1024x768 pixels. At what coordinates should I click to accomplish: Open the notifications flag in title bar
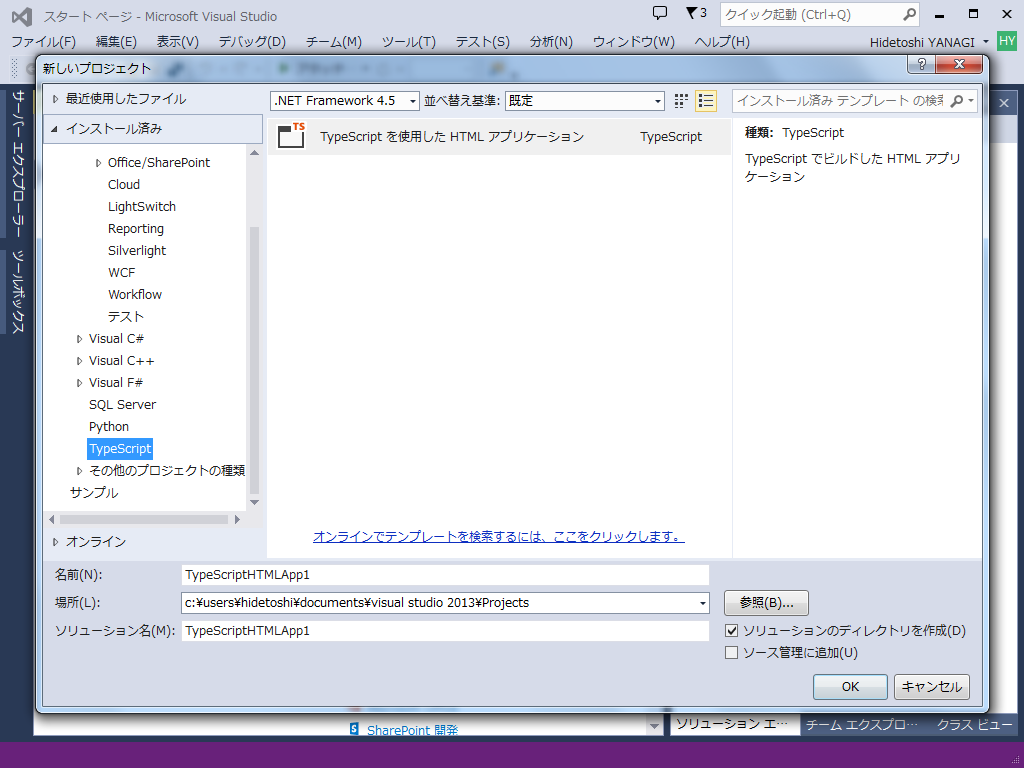(693, 12)
